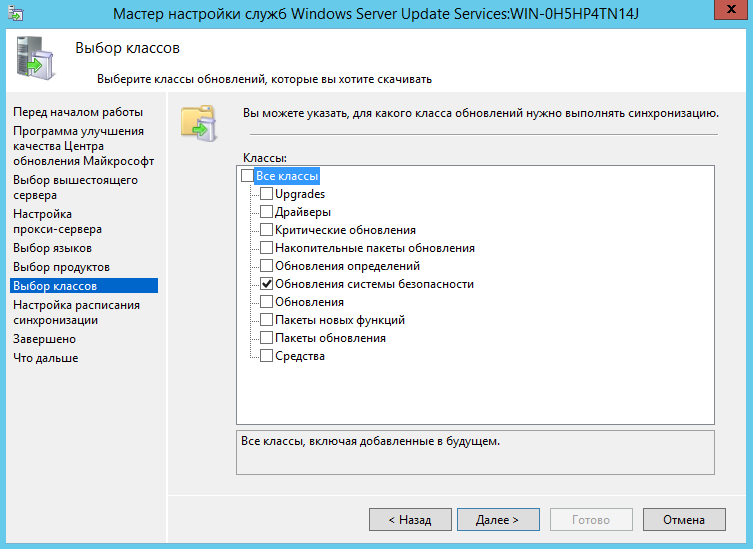Click the Выбор классов page heading
This screenshot has width=753, height=549.
(x=127, y=48)
